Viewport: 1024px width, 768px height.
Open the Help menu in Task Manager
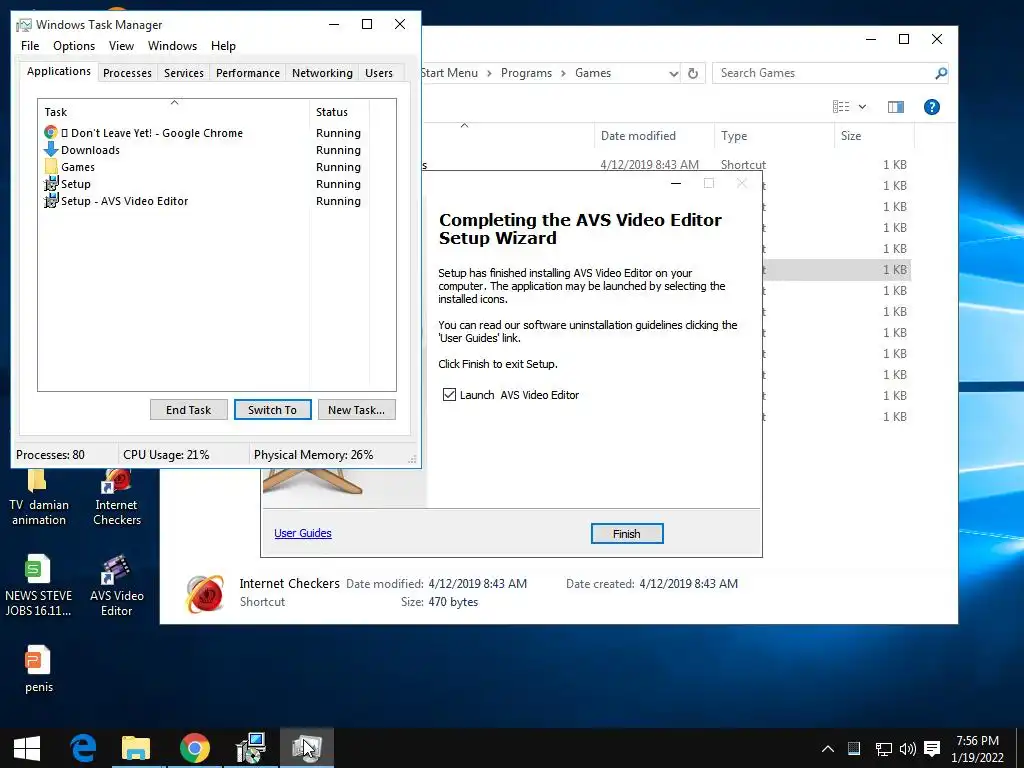pos(223,46)
